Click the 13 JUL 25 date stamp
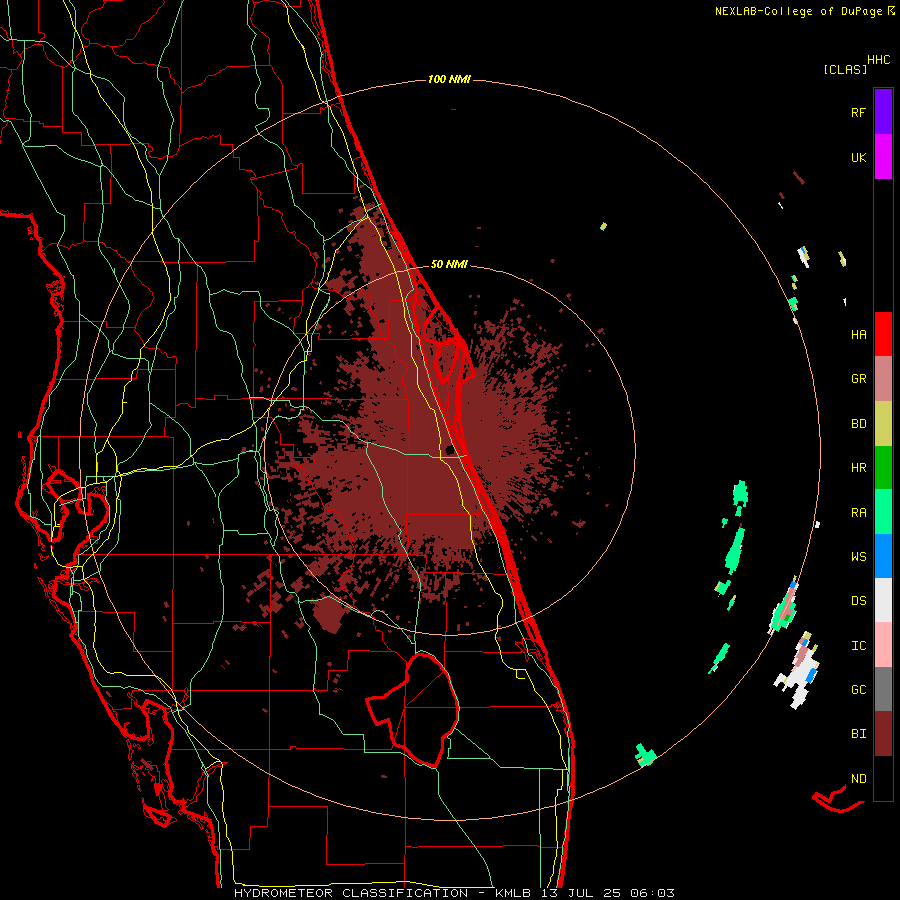The height and width of the screenshot is (900, 900). point(582,893)
